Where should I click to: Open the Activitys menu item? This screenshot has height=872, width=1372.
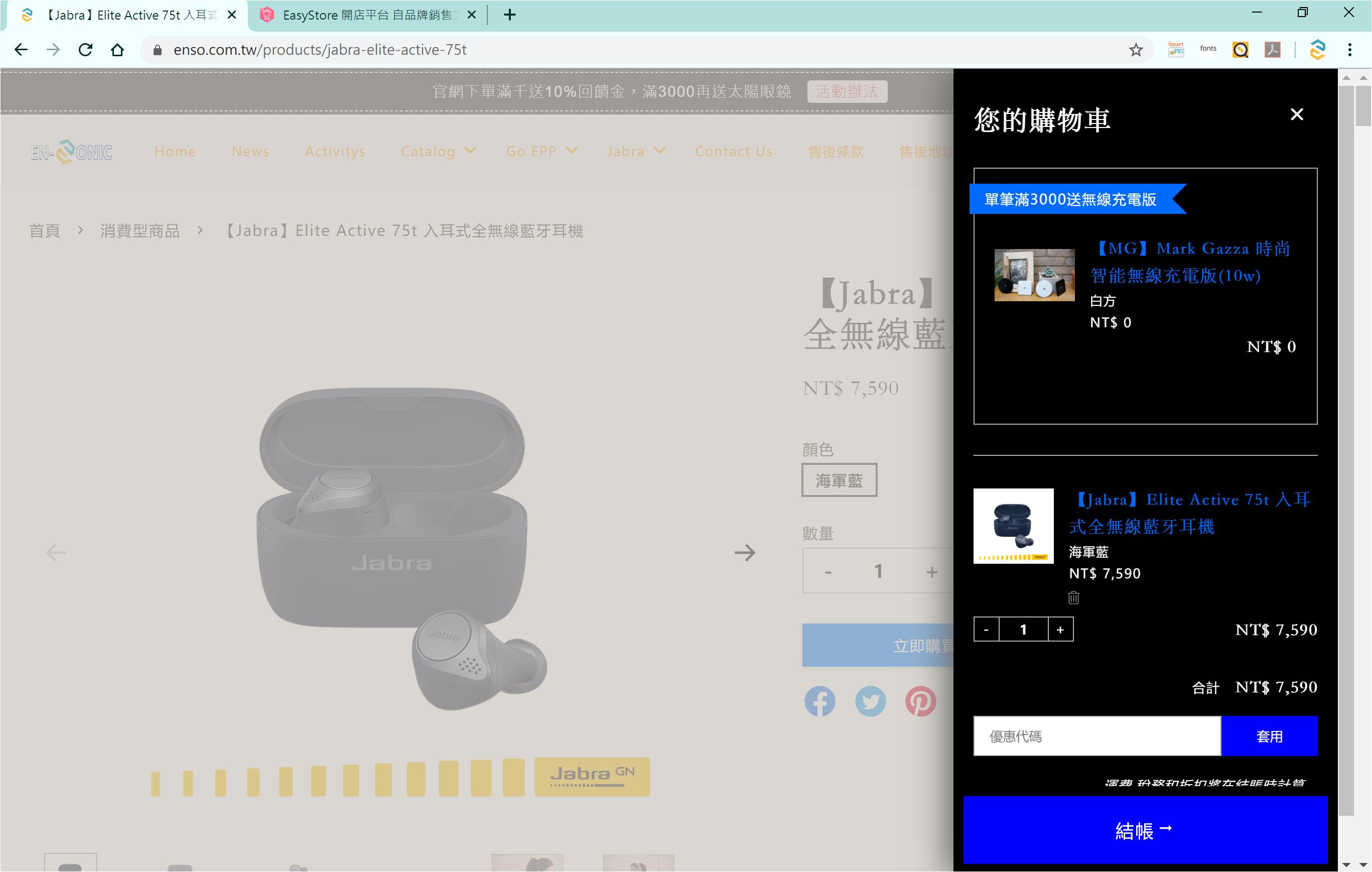[x=335, y=152]
